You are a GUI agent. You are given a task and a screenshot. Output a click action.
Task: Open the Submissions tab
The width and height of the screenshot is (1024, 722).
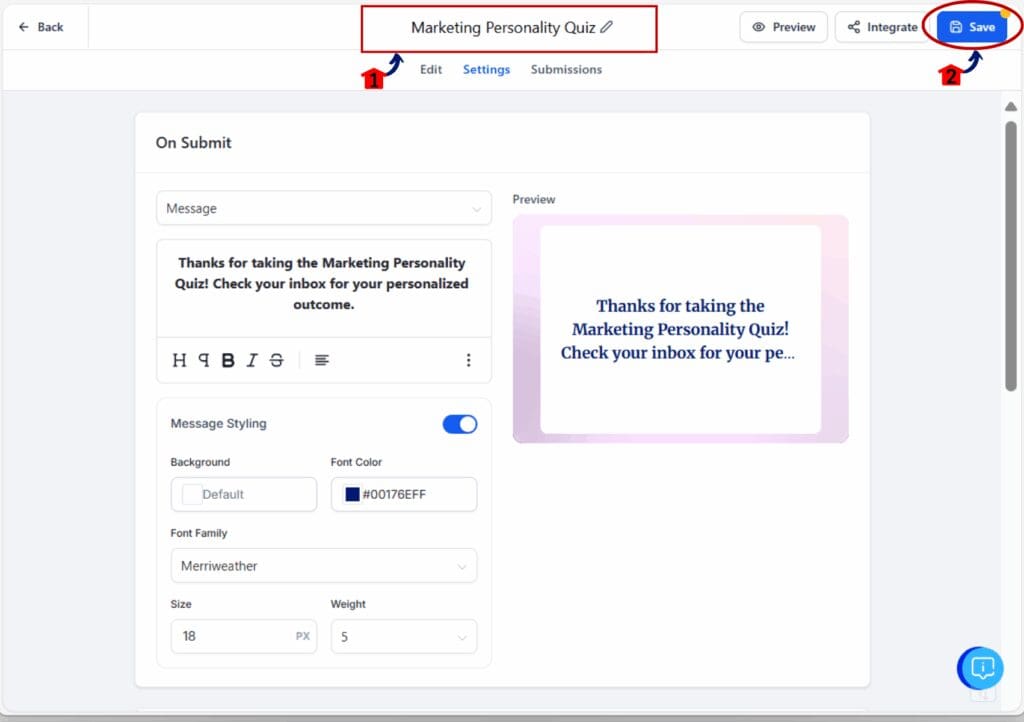[x=566, y=70]
